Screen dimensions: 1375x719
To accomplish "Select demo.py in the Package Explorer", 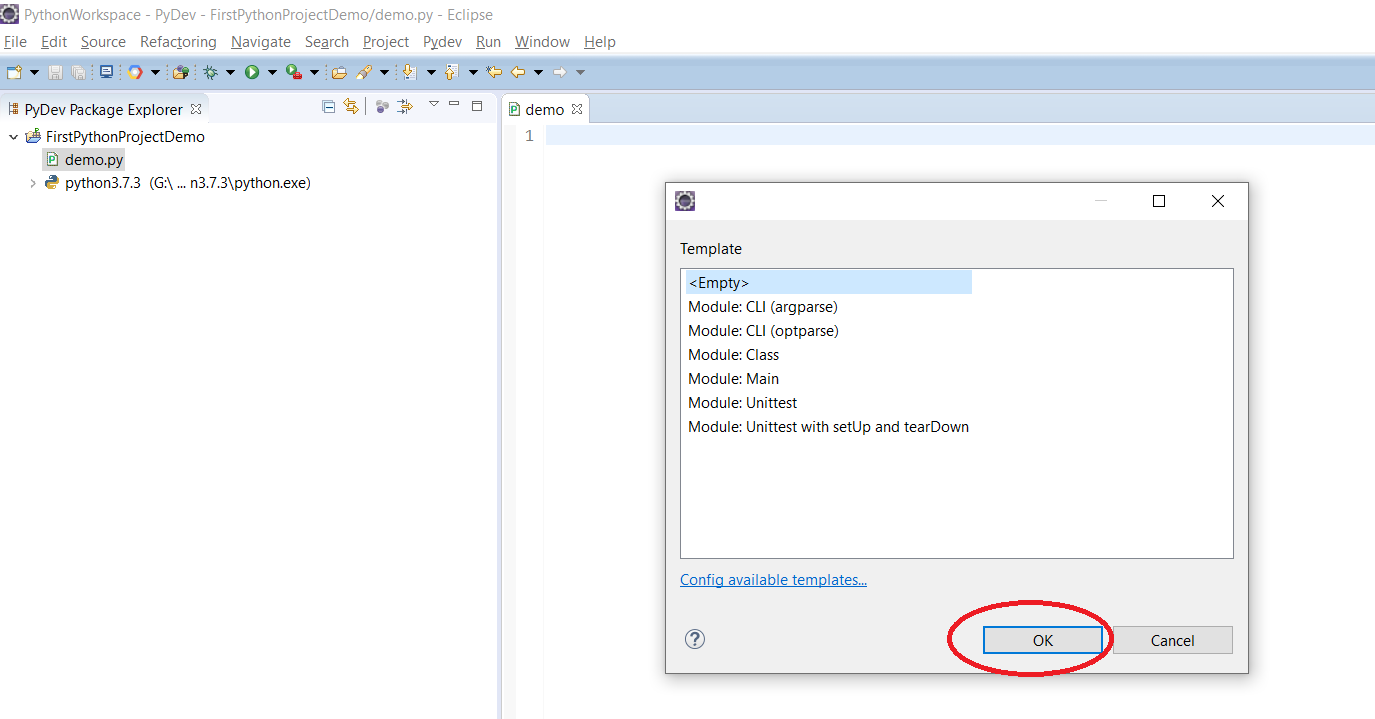I will pos(93,160).
